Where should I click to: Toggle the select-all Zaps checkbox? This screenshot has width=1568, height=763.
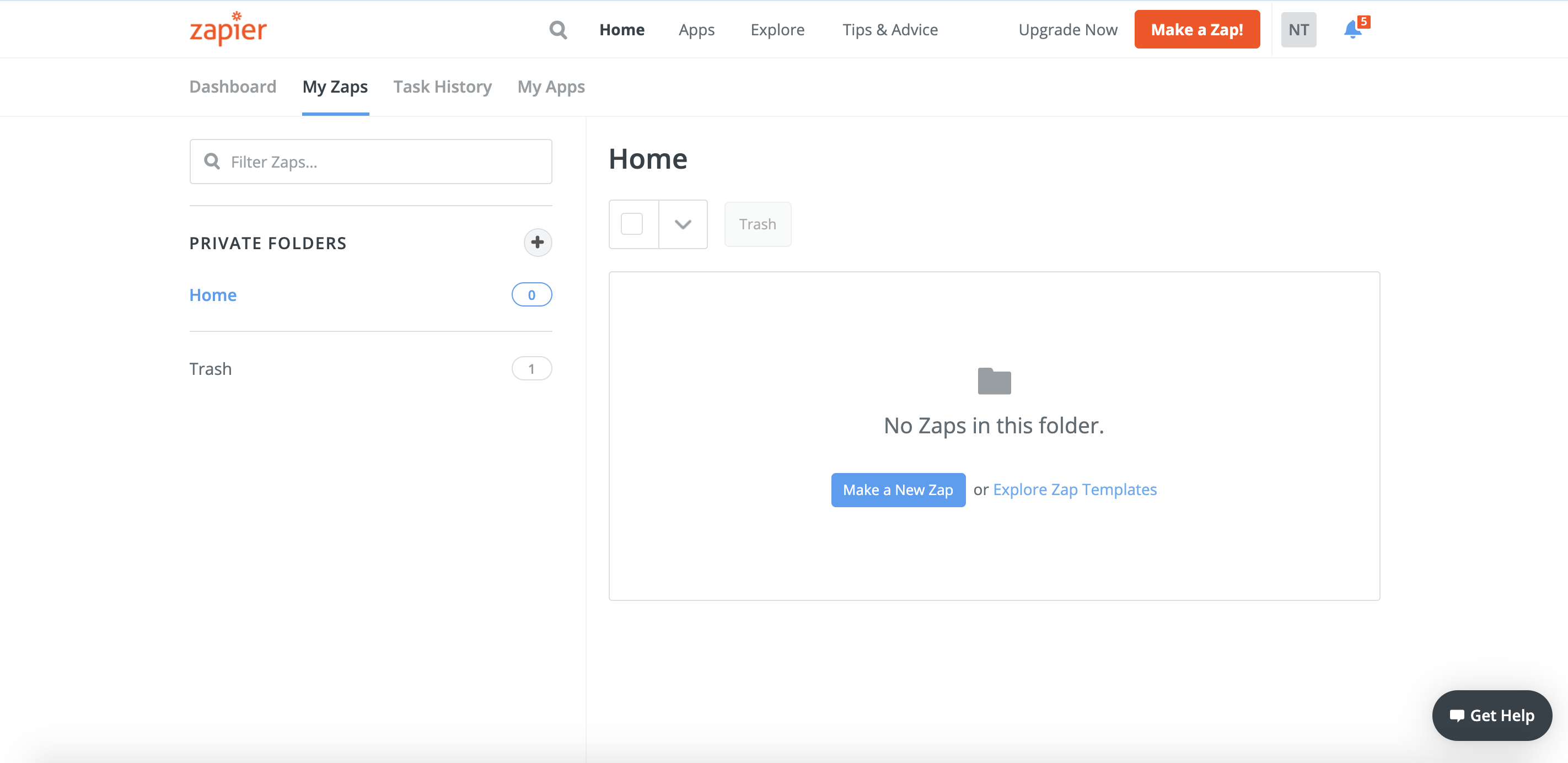coord(632,224)
